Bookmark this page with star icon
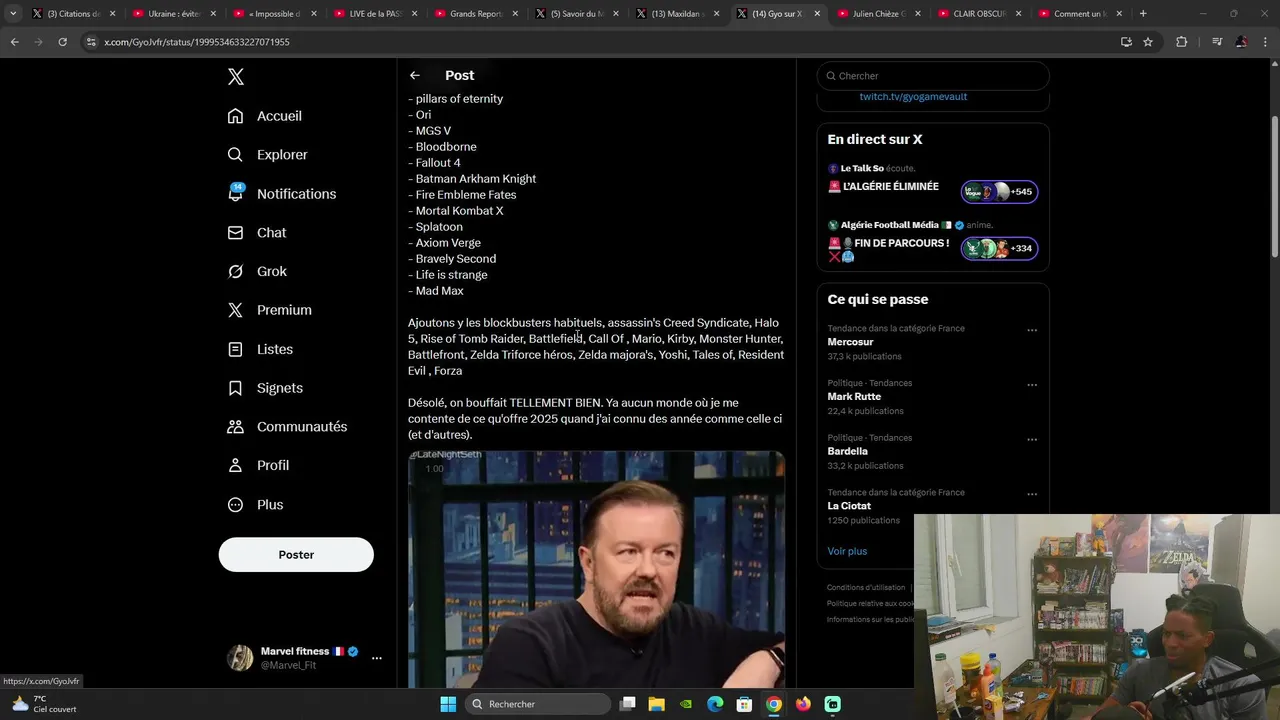 click(1148, 42)
